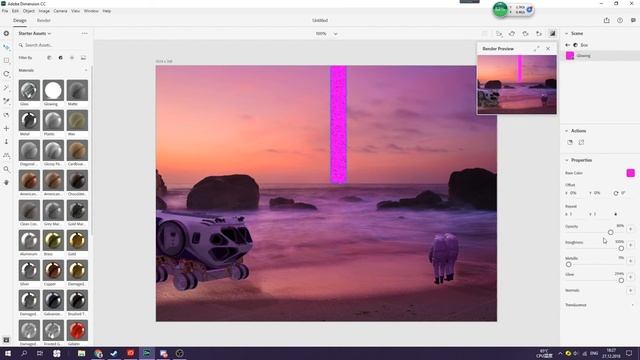Image resolution: width=640 pixels, height=360 pixels.
Task: Click the second Actions icon
Action: click(x=581, y=142)
